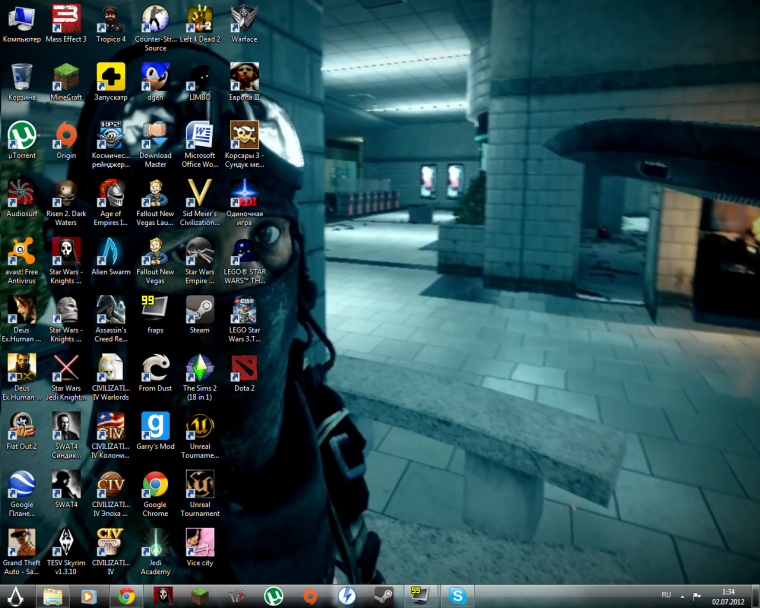760x608 pixels.
Task: Click the Skype button in the taskbar
Action: [458, 596]
